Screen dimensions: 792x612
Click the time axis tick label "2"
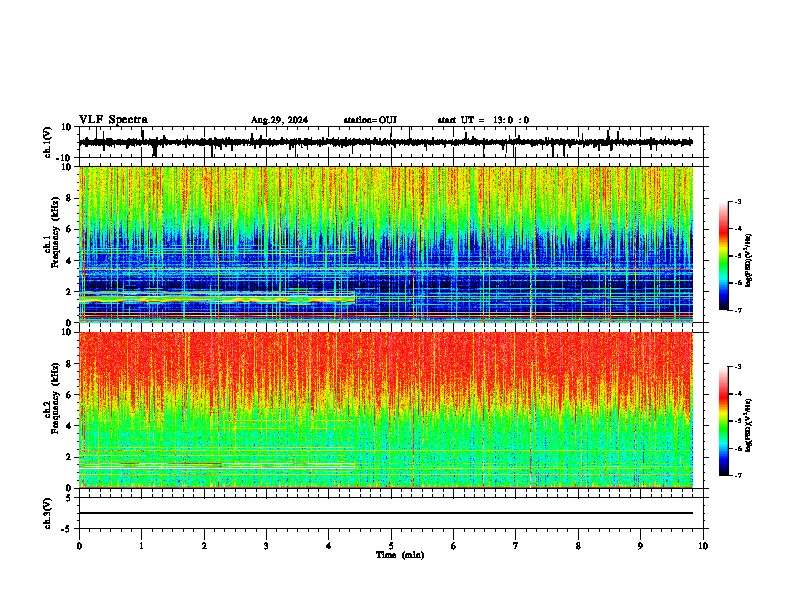(204, 546)
